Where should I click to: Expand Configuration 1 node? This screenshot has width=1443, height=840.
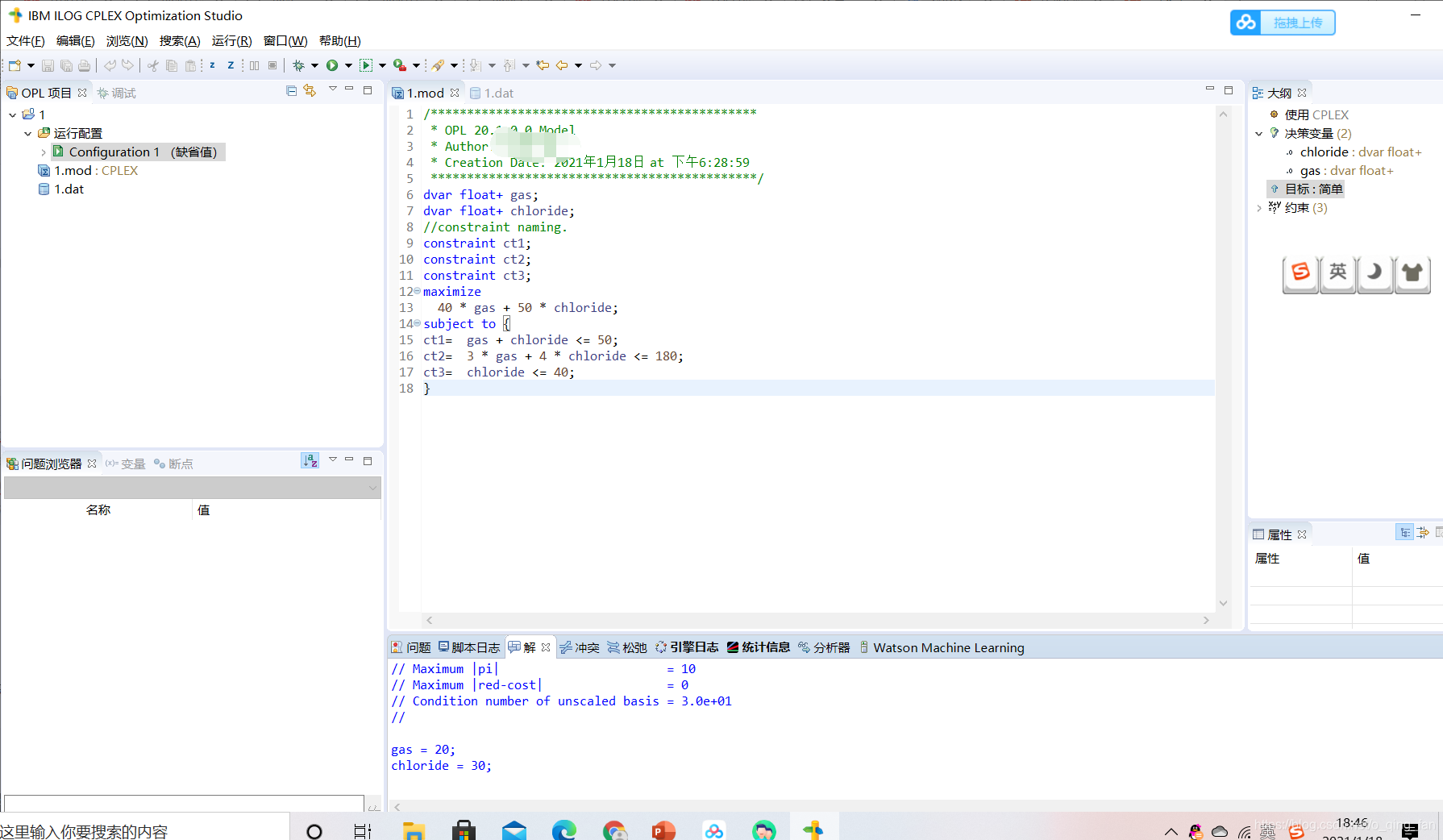click(x=43, y=152)
